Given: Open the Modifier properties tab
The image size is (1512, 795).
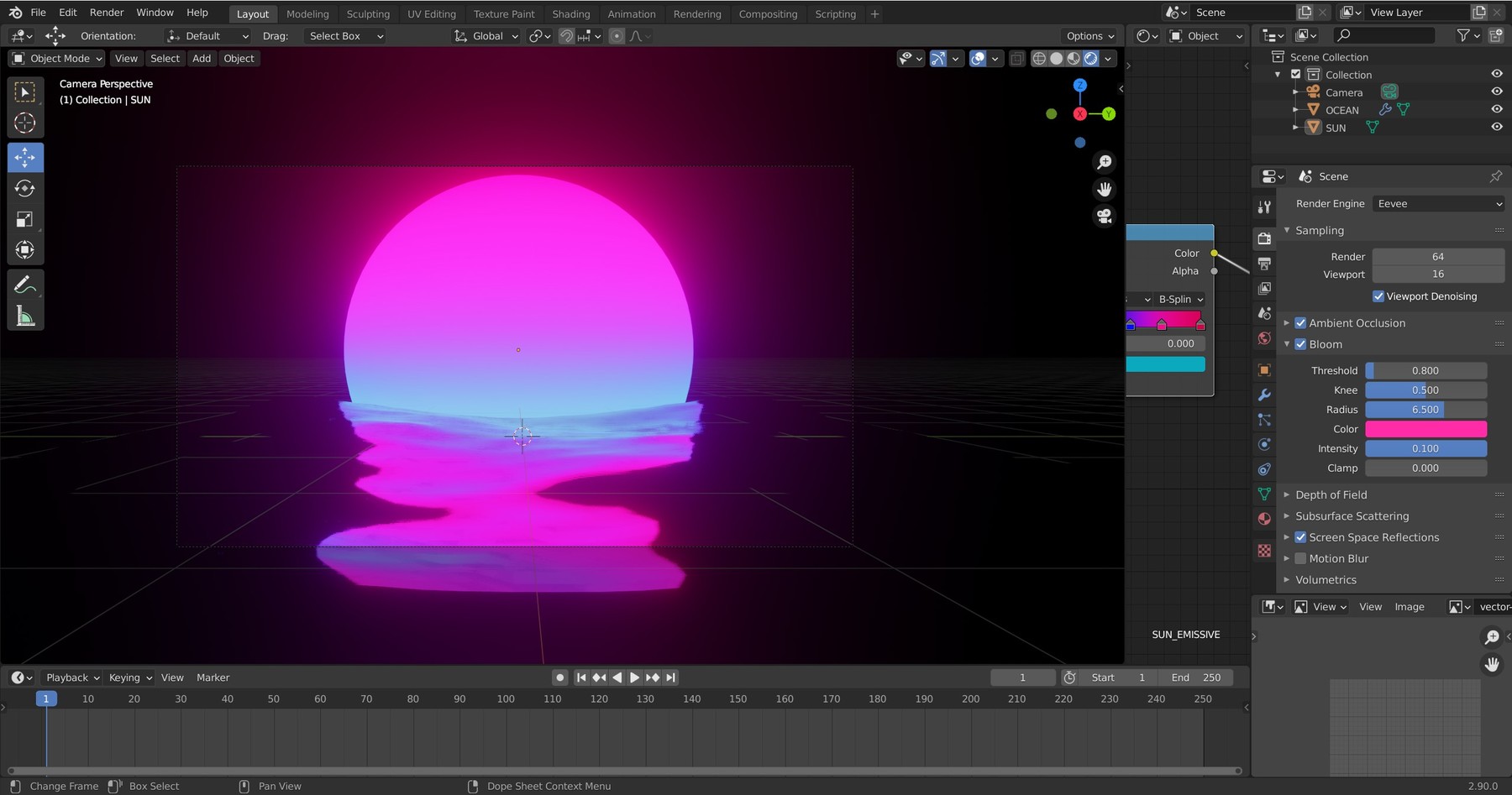Looking at the screenshot, I should pos(1264,394).
